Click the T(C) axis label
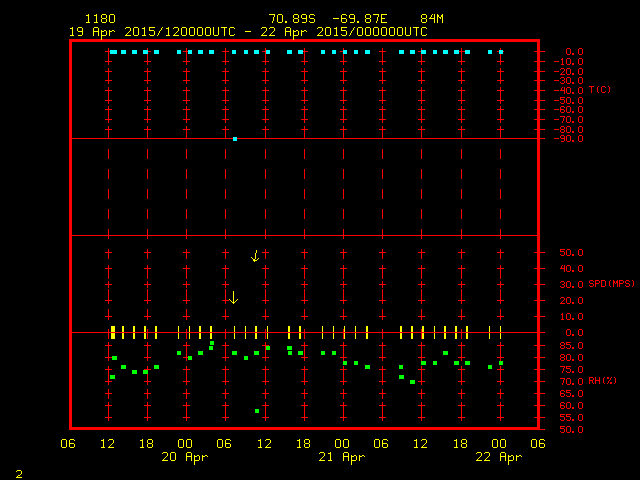 tap(600, 90)
